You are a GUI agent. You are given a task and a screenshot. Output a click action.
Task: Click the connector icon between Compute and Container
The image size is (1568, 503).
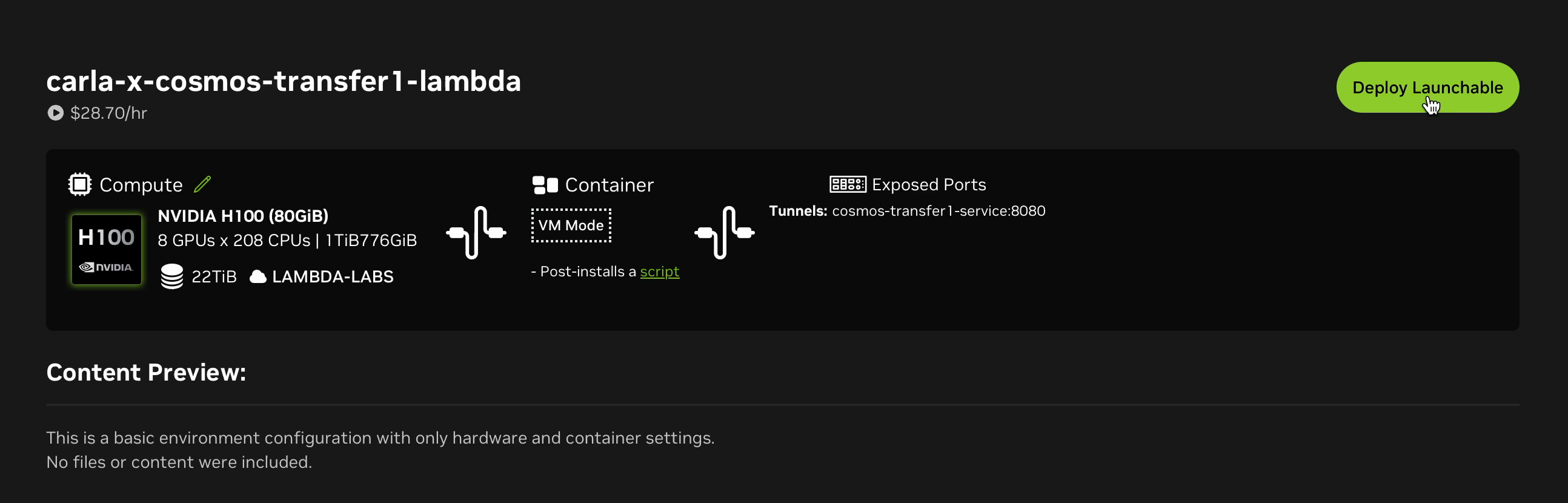point(476,233)
